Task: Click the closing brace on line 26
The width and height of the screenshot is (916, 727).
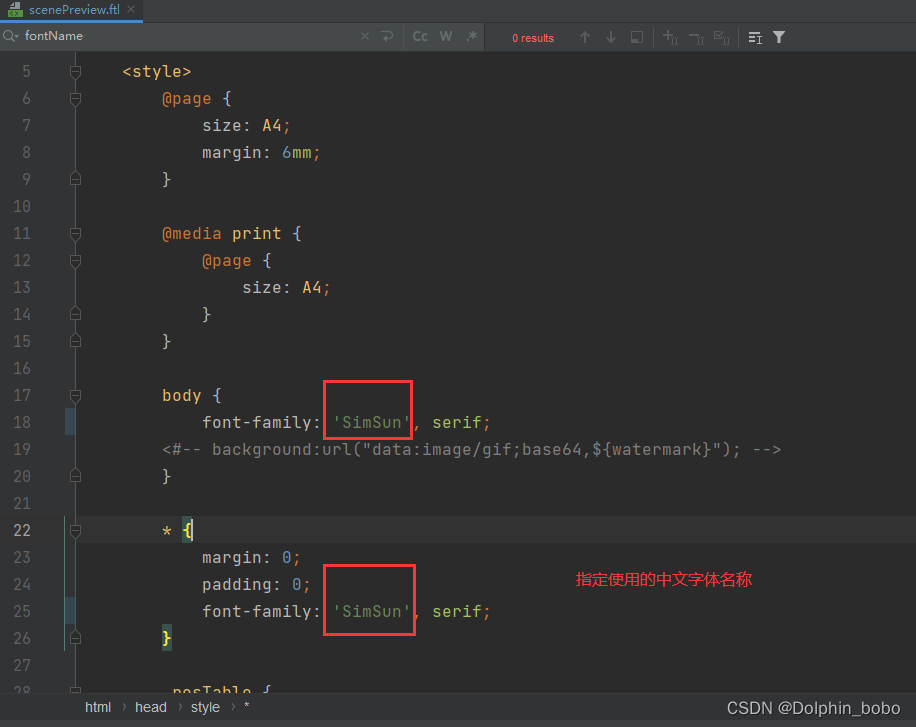Action: coord(166,638)
